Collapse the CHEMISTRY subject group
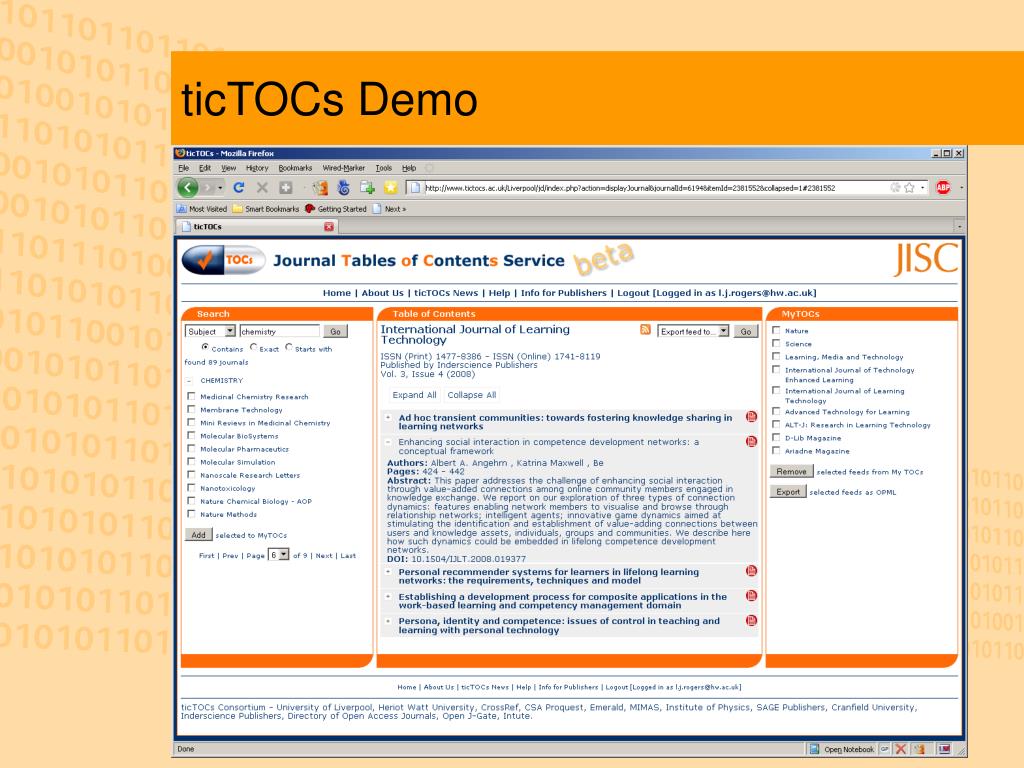 point(189,381)
